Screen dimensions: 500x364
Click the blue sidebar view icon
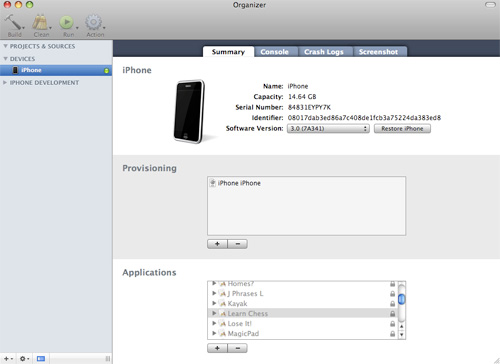tap(41, 359)
